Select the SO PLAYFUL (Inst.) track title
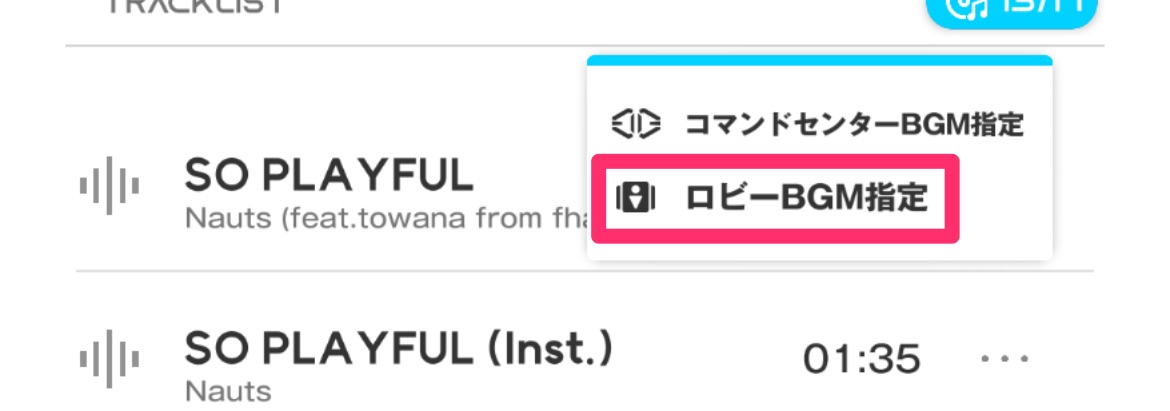1170x411 pixels. pyautogui.click(x=398, y=348)
